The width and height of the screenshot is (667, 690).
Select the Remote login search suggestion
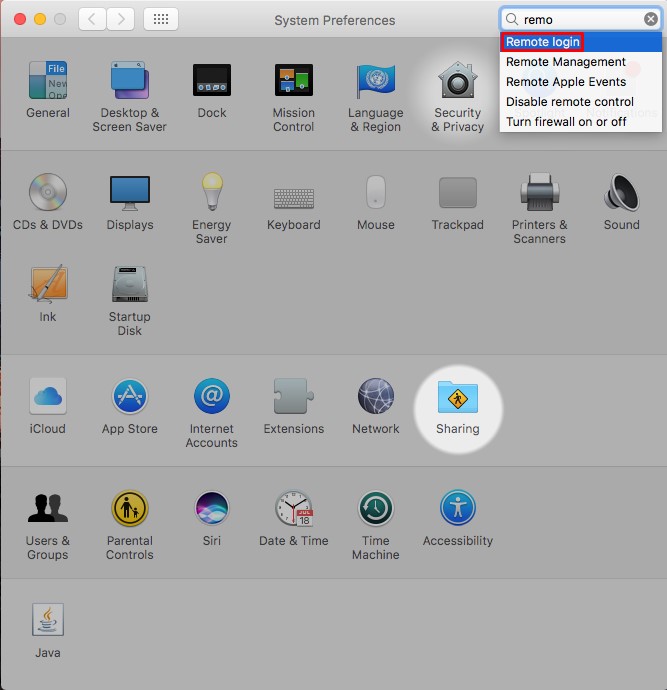581,42
